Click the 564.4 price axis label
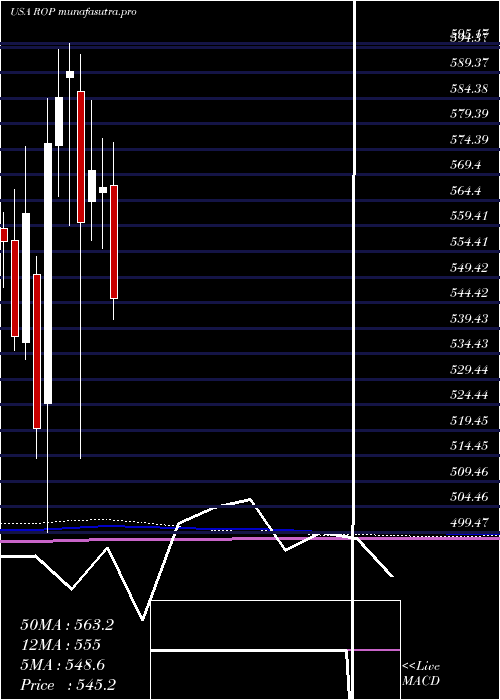The image size is (500, 700). click(465, 191)
